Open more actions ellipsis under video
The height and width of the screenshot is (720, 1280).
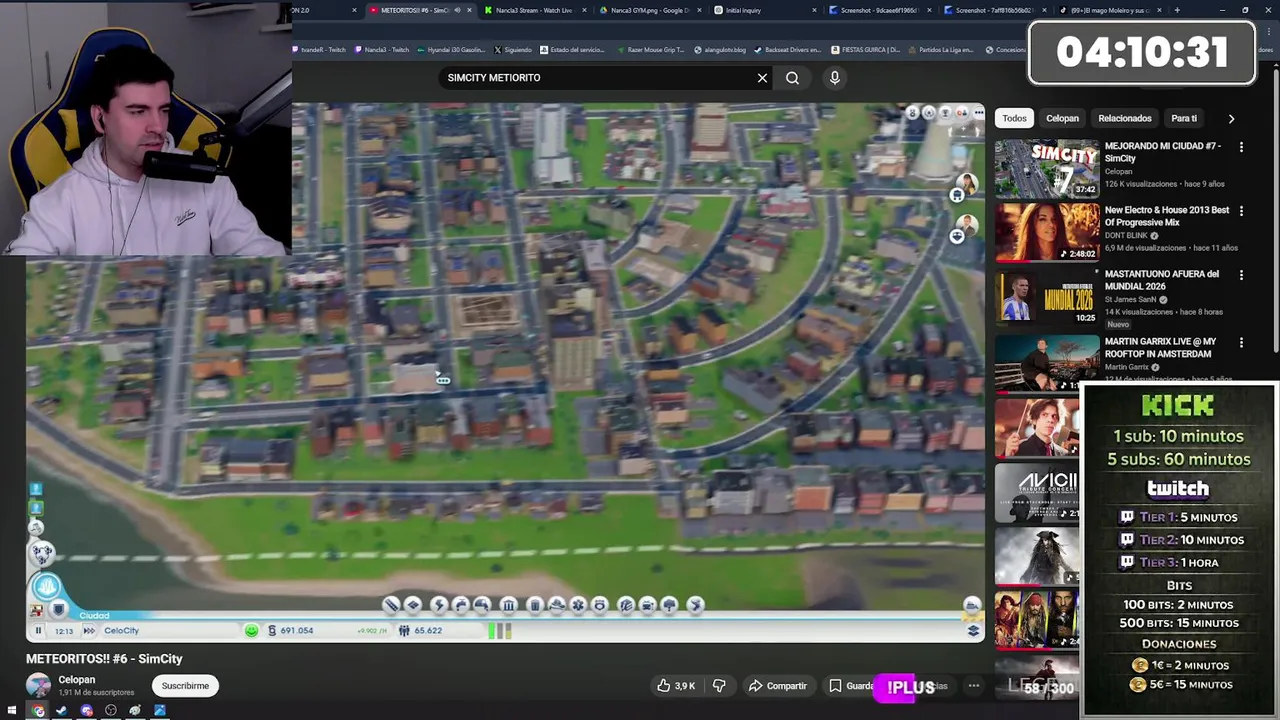point(973,686)
